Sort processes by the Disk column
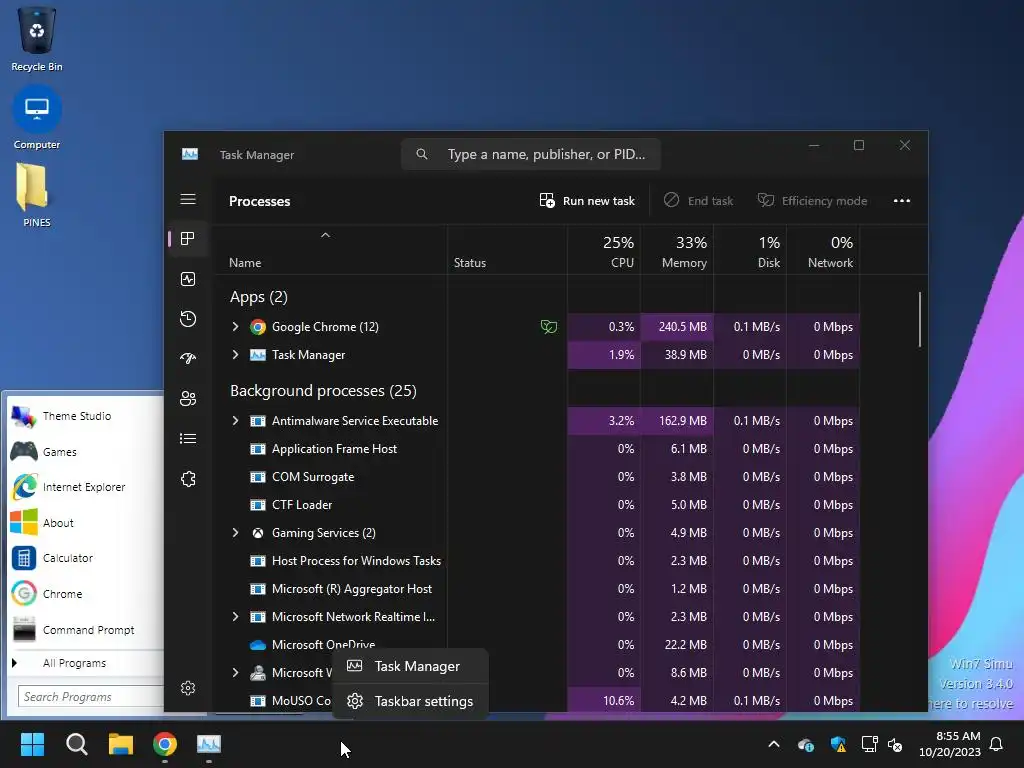 click(750, 251)
